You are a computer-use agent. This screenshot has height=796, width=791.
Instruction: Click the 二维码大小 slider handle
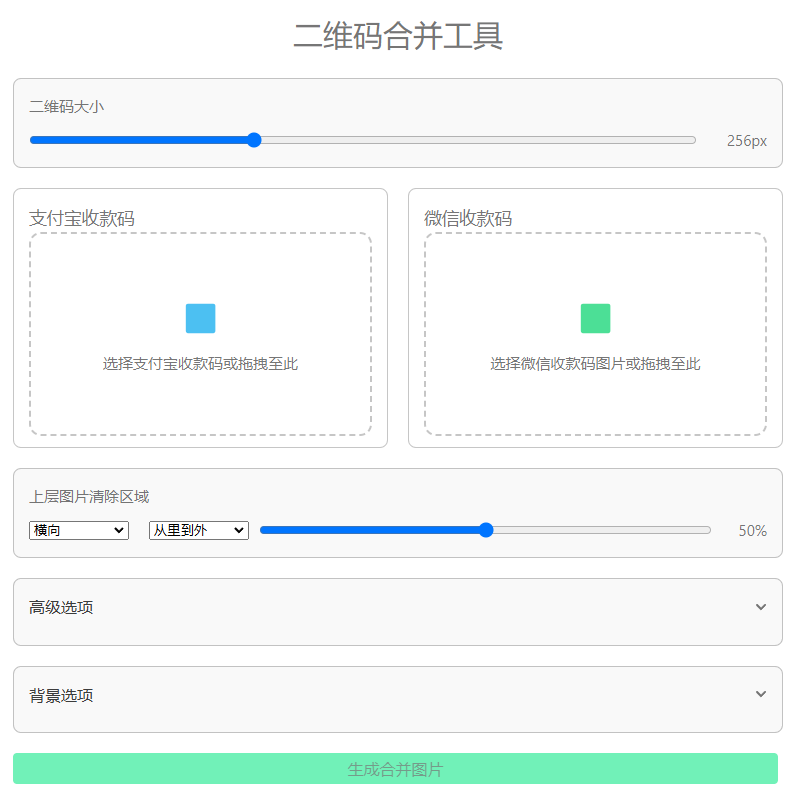click(254, 140)
